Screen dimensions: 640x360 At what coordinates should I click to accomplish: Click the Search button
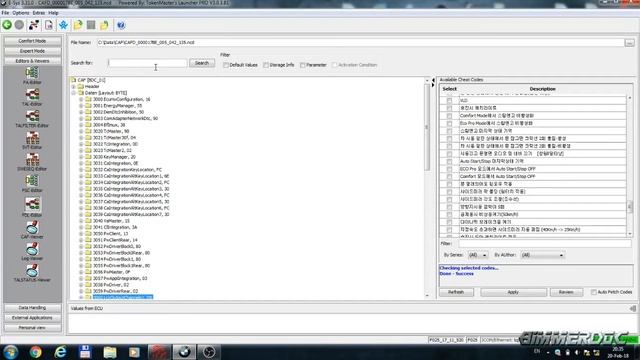coord(202,63)
